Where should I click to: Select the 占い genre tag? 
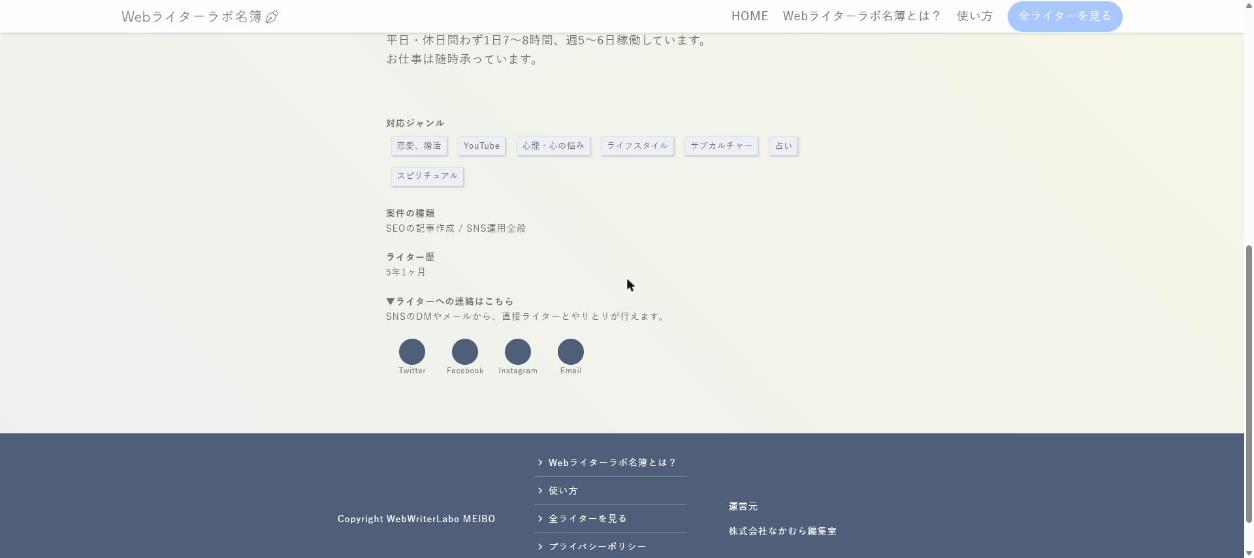coord(783,146)
